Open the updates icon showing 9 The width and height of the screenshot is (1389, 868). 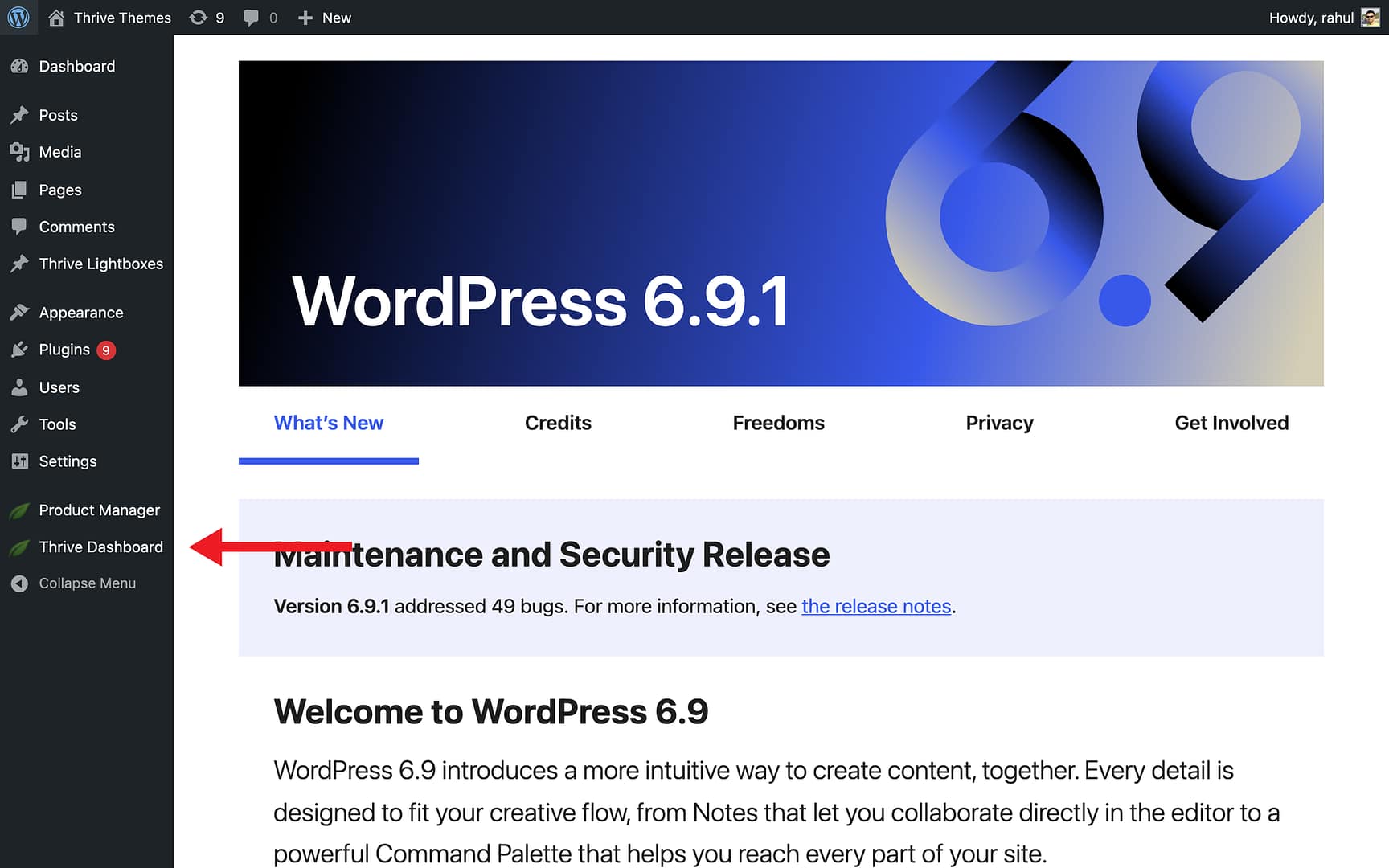199,18
